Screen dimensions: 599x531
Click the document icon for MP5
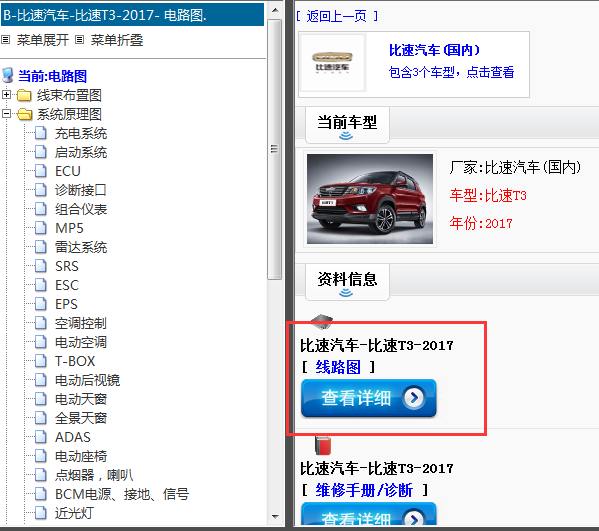(x=40, y=228)
